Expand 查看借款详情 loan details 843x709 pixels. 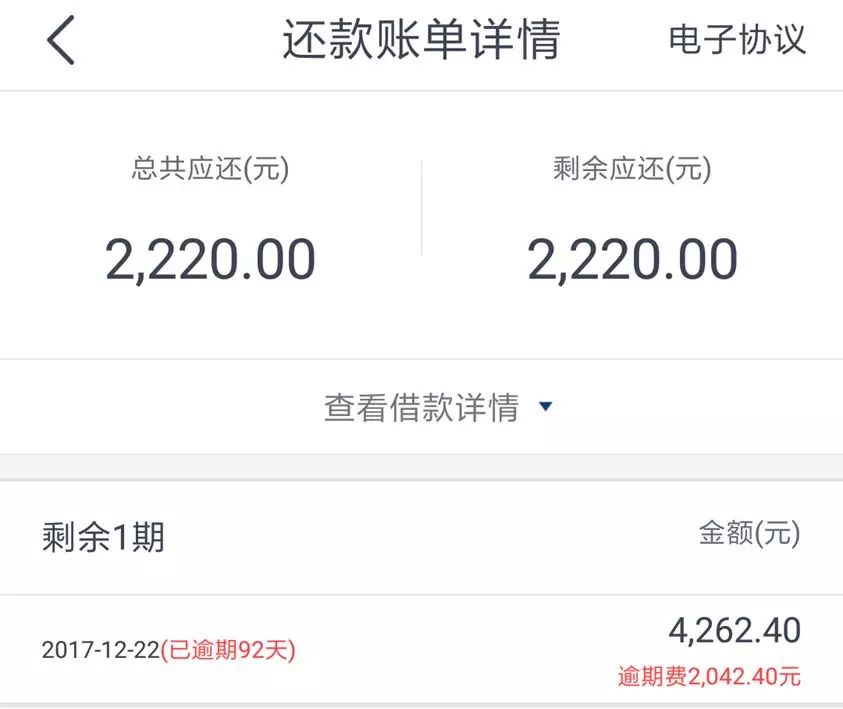421,407
